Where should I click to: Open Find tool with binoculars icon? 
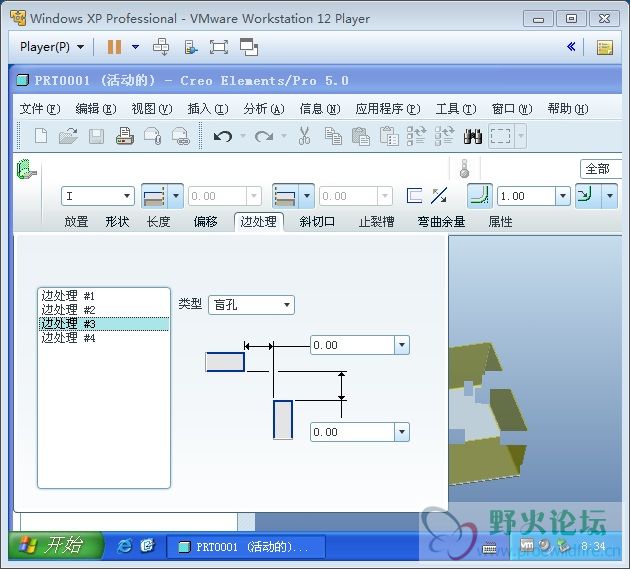pos(472,136)
